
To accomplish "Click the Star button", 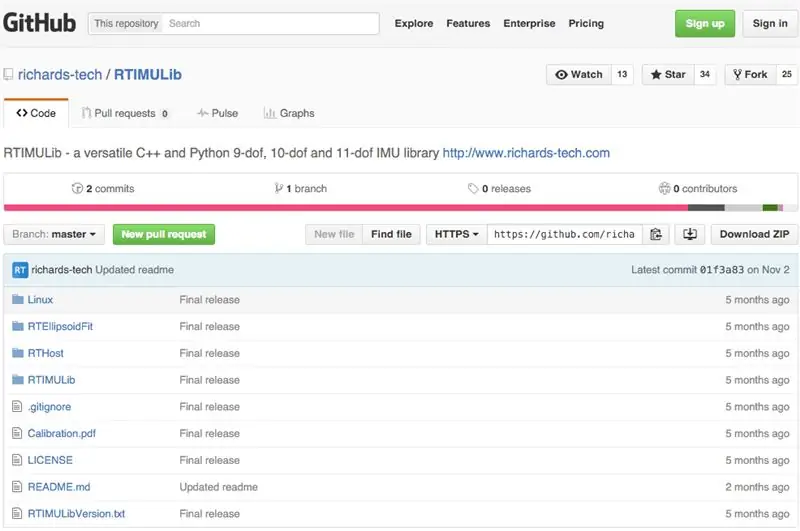I will click(668, 74).
